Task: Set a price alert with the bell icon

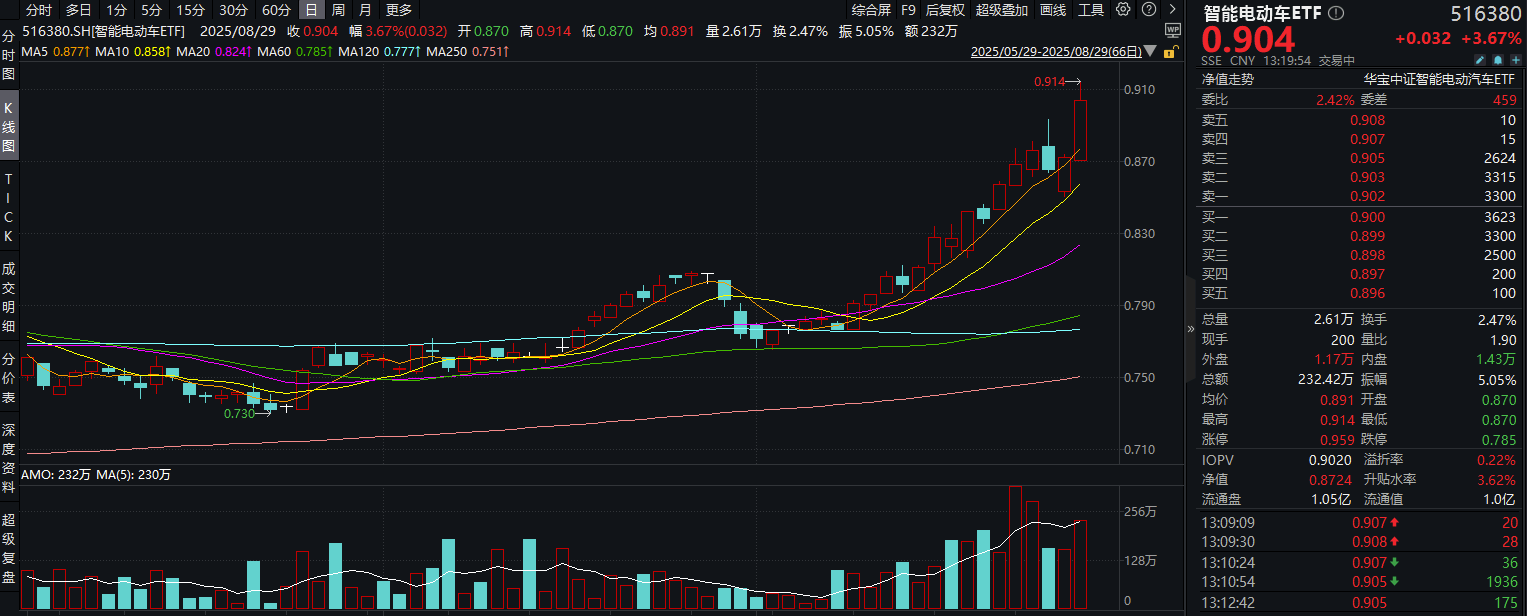Action: pos(1499,60)
